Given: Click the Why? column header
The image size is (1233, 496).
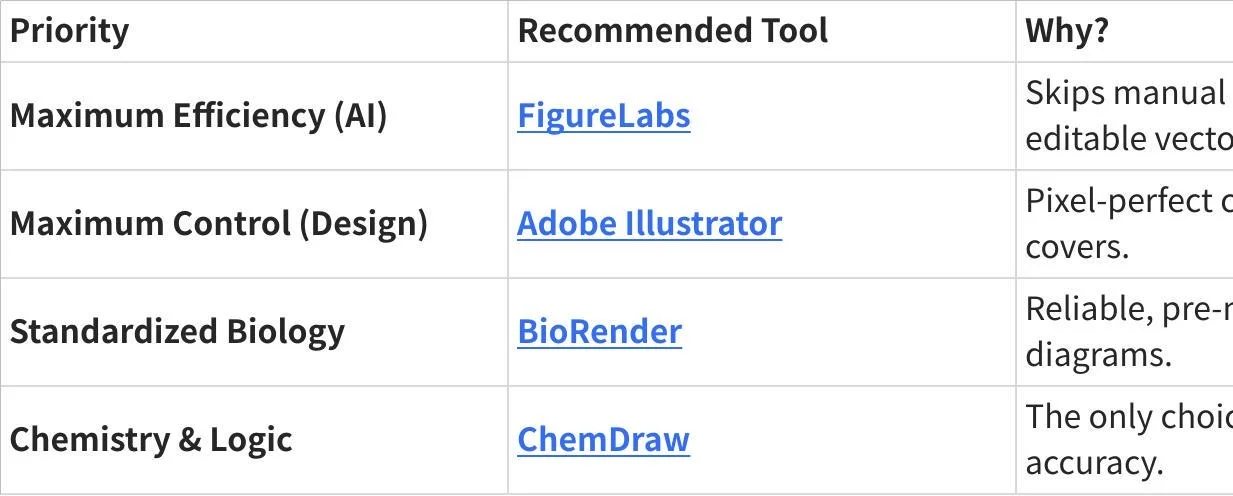Looking at the screenshot, I should pyautogui.click(x=1067, y=31).
